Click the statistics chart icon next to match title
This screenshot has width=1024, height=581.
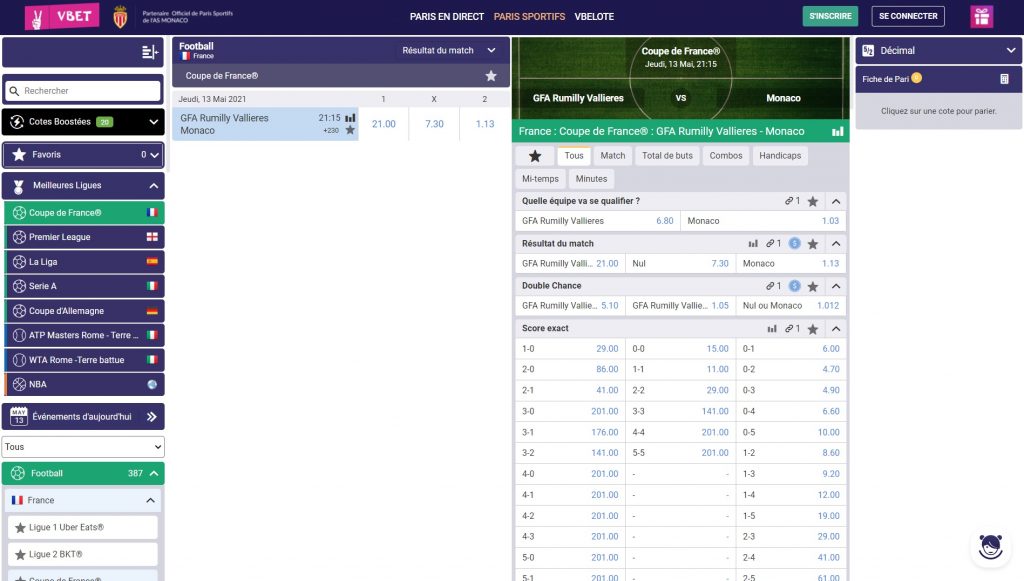click(838, 131)
